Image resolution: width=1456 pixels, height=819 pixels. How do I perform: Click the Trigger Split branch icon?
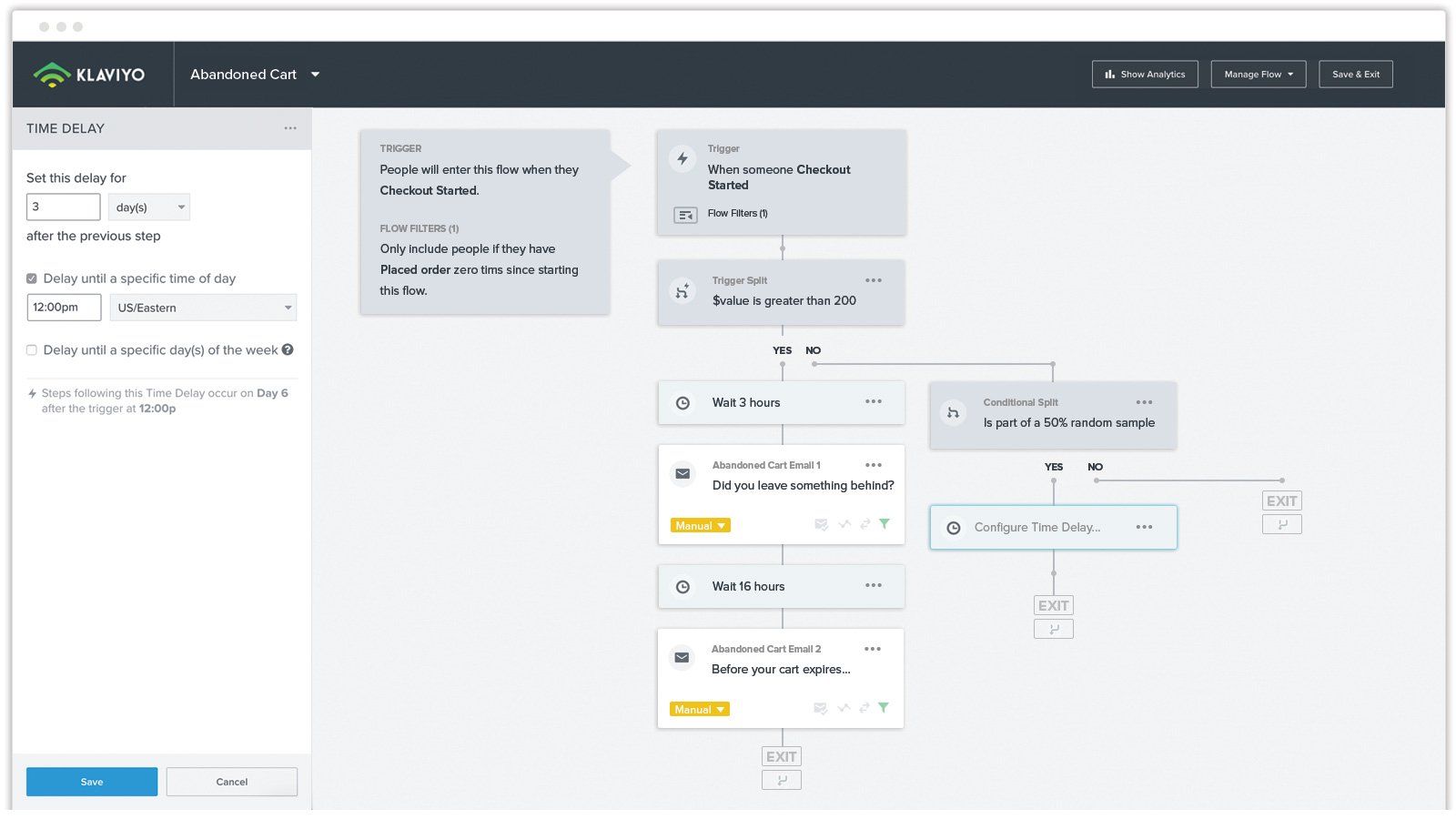coord(682,291)
